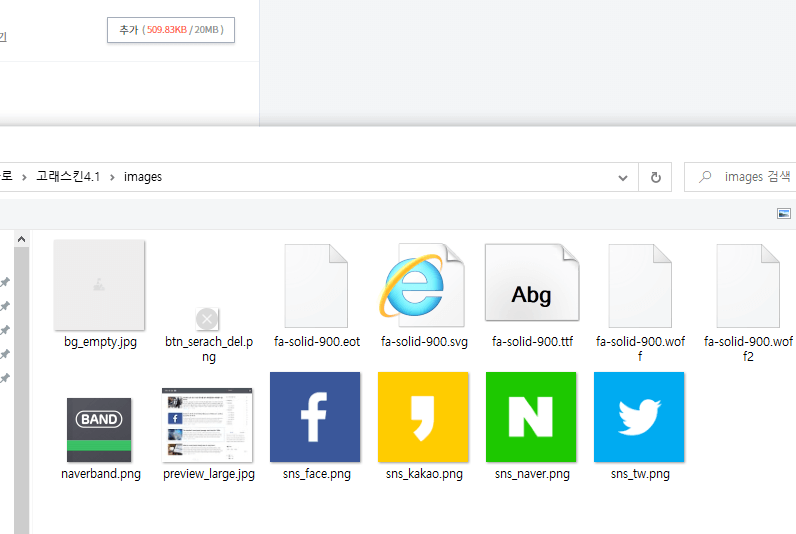Expand the chevron after 고래스킨4.1
The image size is (796, 534).
click(112, 177)
